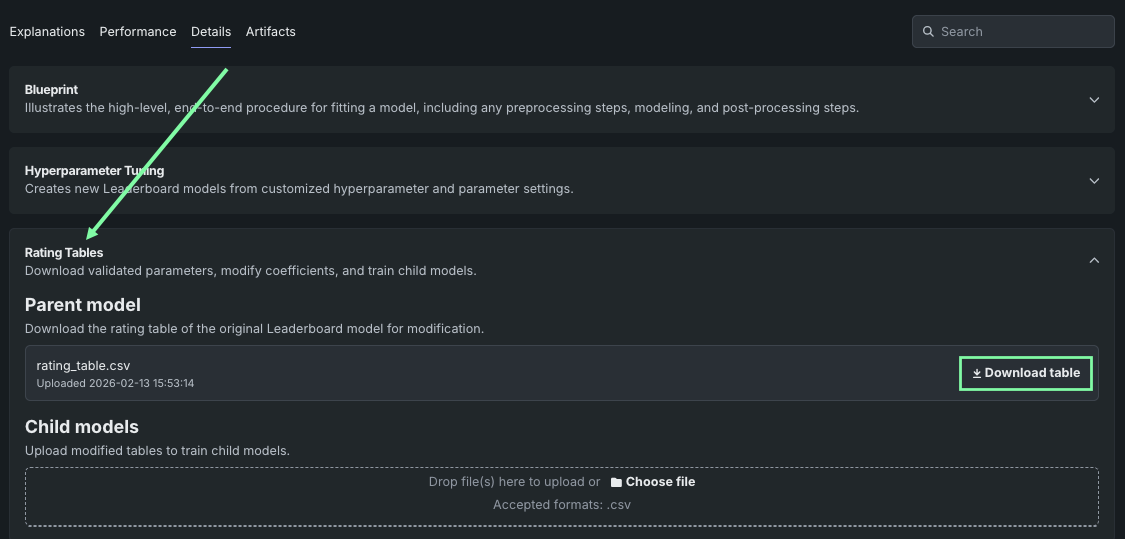Click the download arrow icon on Download table

pyautogui.click(x=977, y=374)
